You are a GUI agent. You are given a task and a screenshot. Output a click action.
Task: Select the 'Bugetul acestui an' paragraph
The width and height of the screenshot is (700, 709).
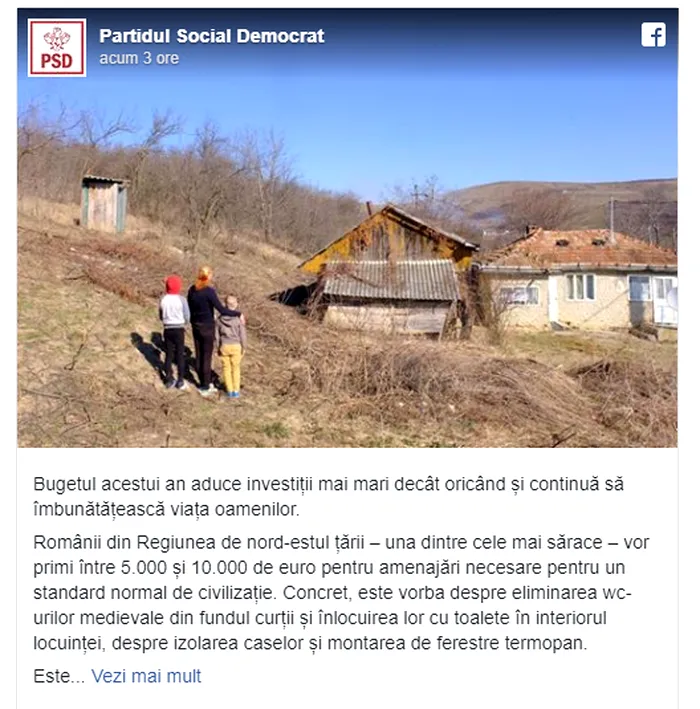pos(328,496)
